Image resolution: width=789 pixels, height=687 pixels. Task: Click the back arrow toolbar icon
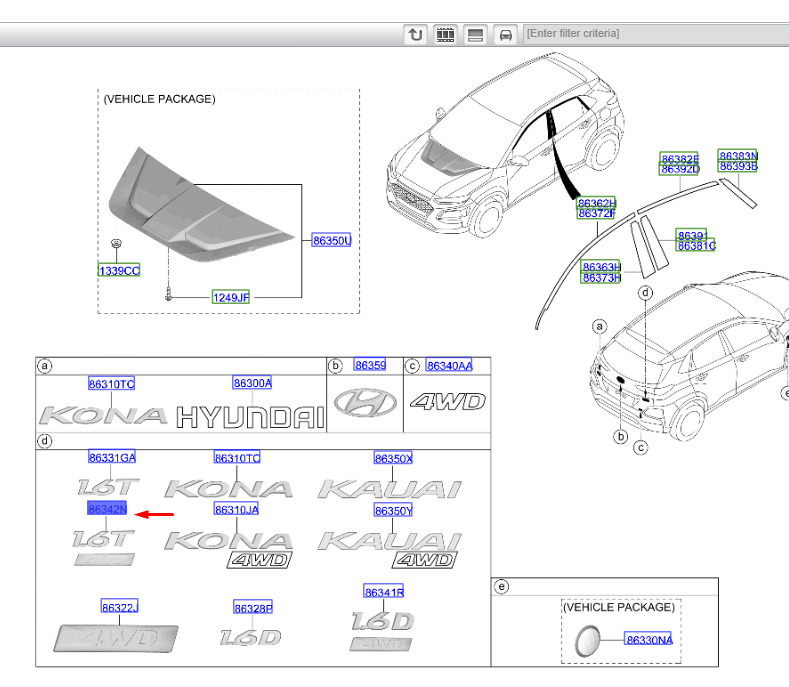(415, 35)
